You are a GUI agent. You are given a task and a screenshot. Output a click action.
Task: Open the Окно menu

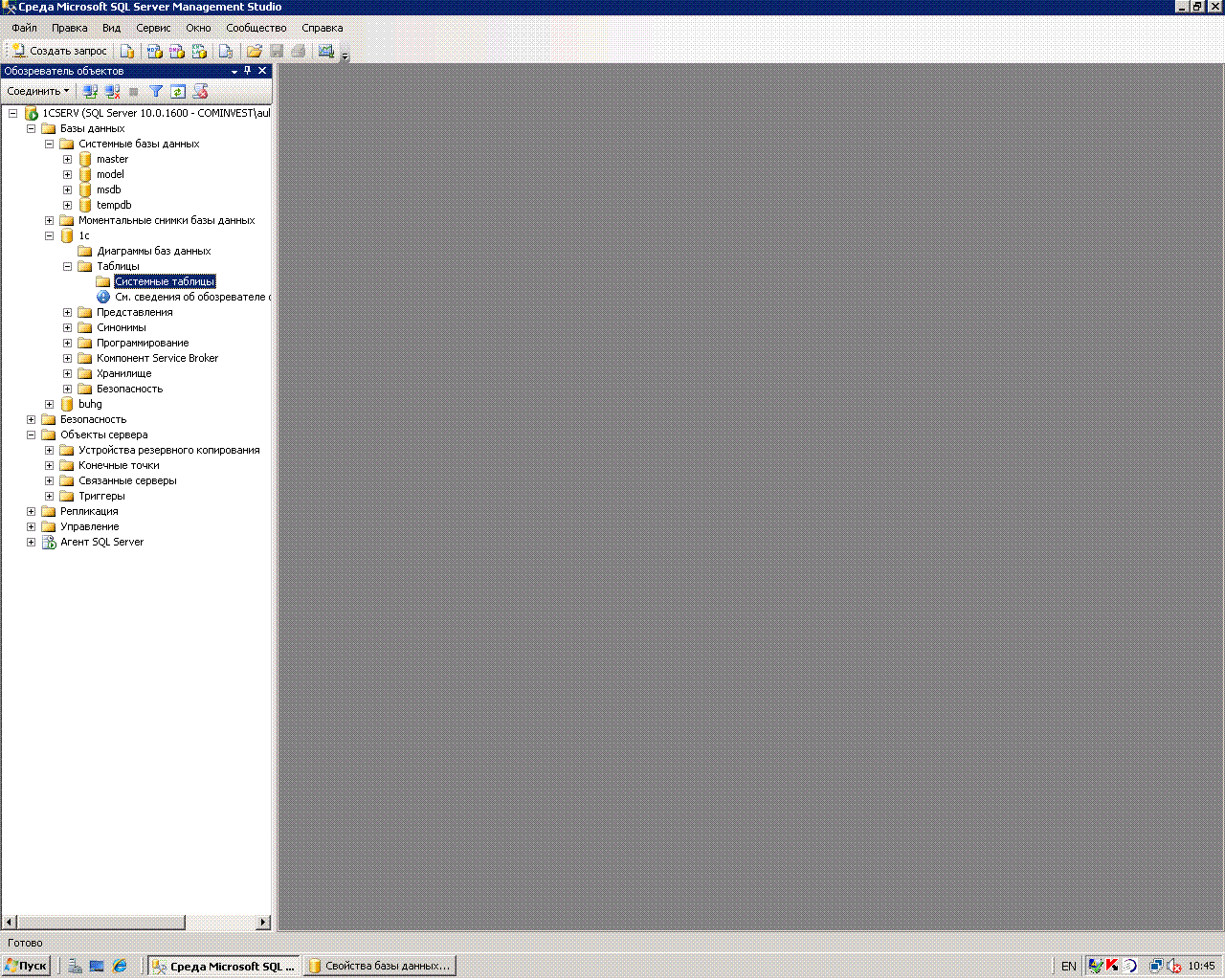point(198,28)
